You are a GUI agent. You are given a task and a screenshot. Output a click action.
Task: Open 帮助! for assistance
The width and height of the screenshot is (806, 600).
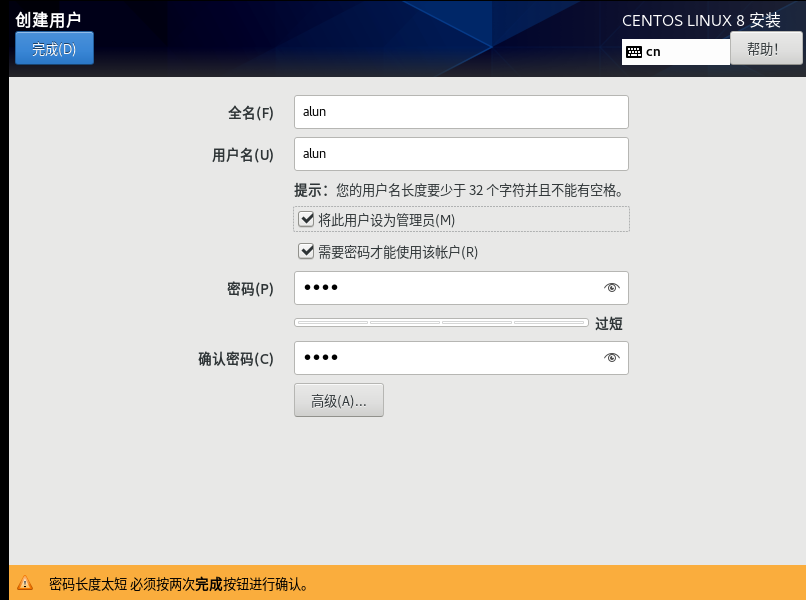(765, 50)
